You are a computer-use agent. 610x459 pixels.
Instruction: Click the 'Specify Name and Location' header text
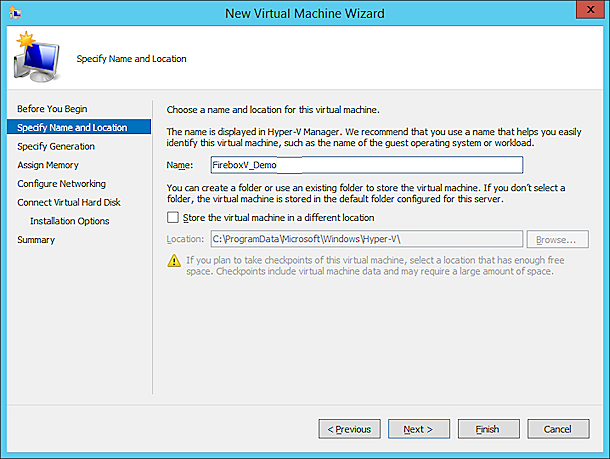point(131,59)
